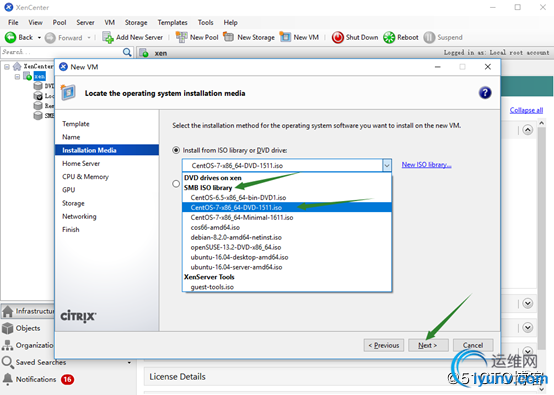The image size is (554, 395).
Task: Click the red Shut Down icon
Action: pyautogui.click(x=337, y=37)
